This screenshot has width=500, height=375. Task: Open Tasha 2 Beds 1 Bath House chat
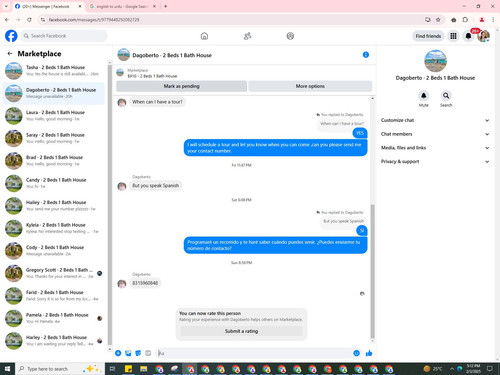53,71
